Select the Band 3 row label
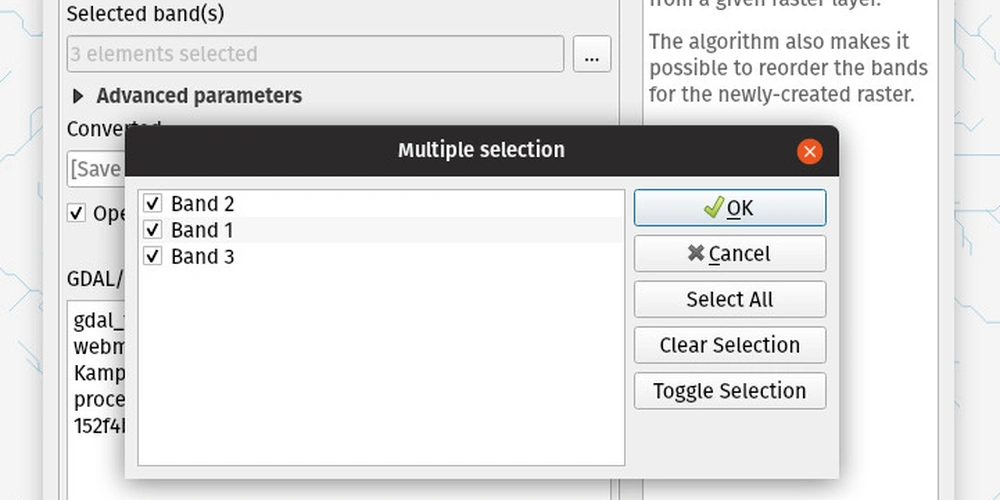 [x=202, y=256]
